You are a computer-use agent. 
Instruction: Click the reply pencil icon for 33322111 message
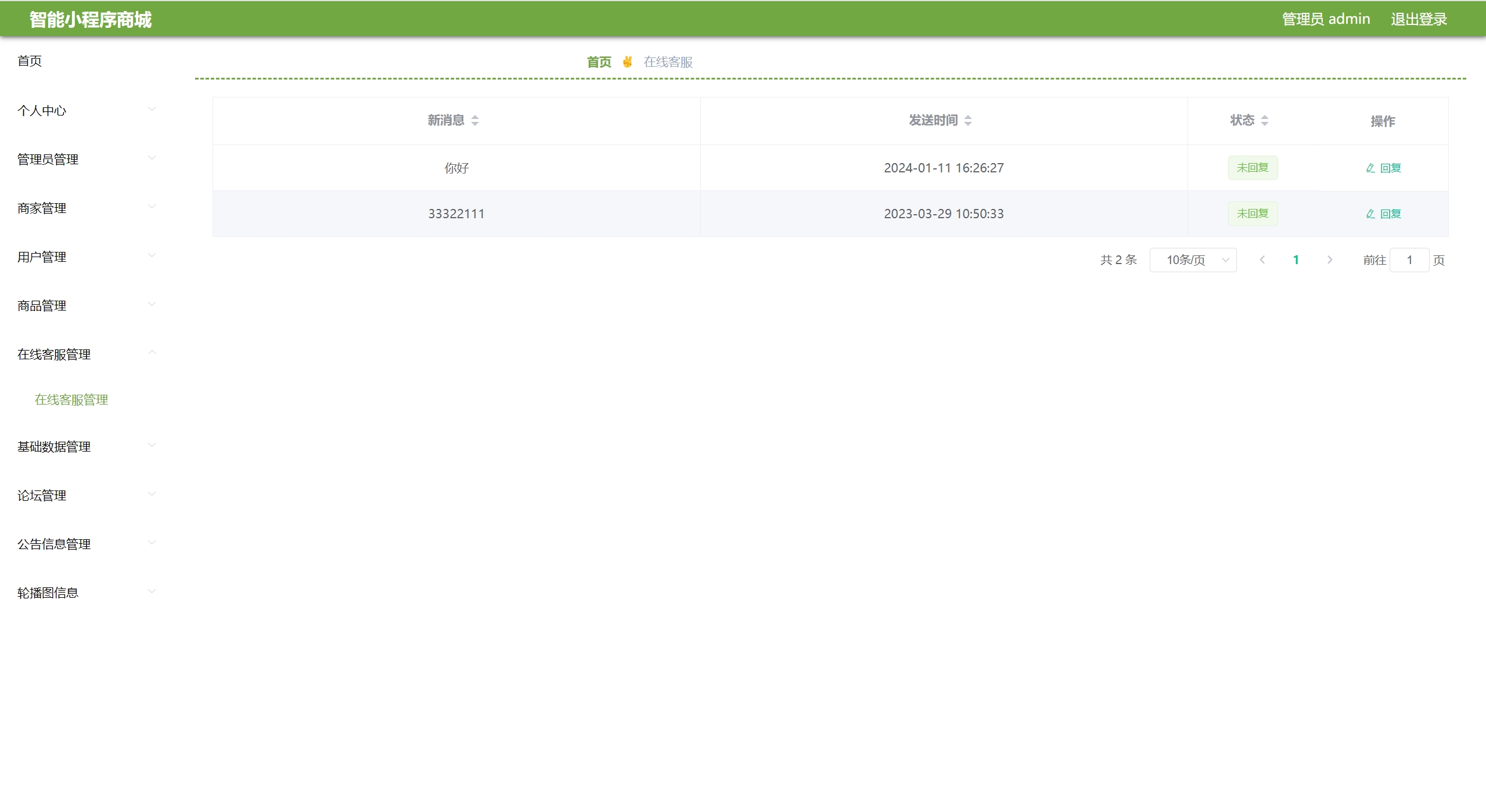1370,214
